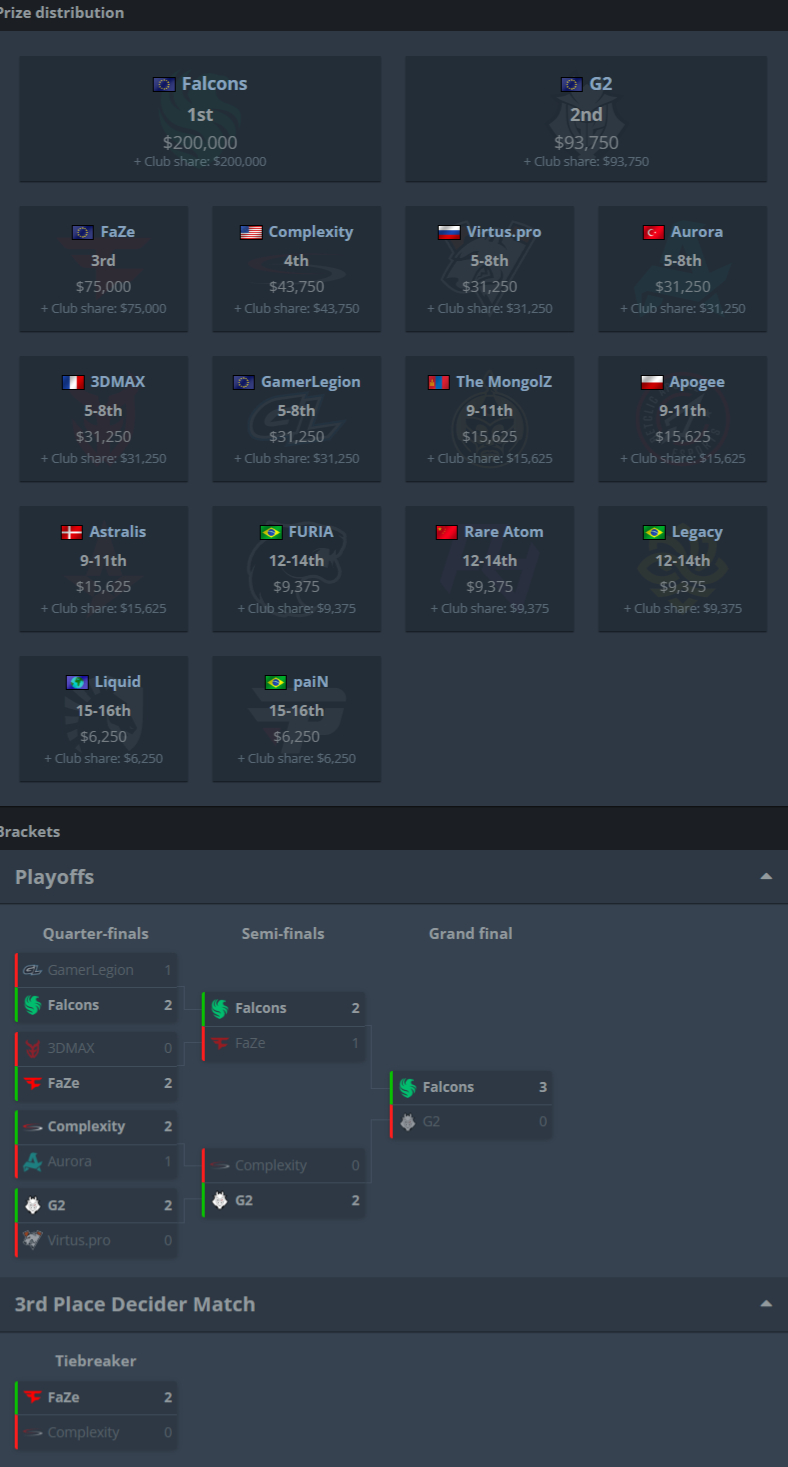Click G2 logo in the grand final match
The height and width of the screenshot is (1467, 788).
[407, 1122]
